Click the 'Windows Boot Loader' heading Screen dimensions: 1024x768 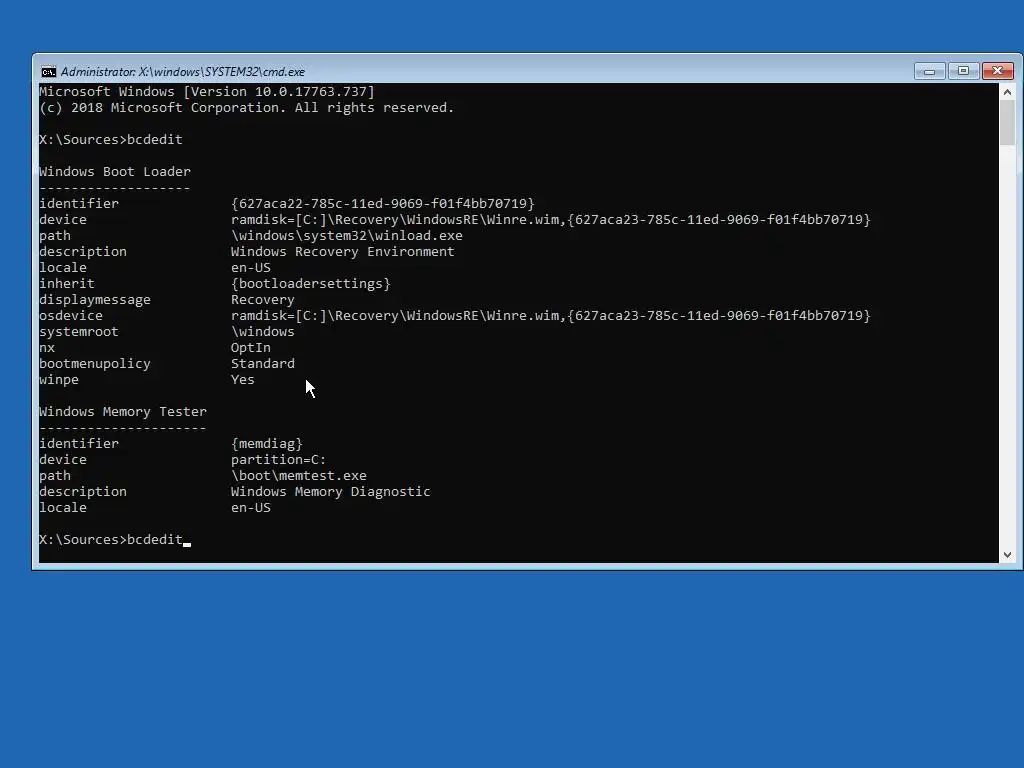point(115,172)
